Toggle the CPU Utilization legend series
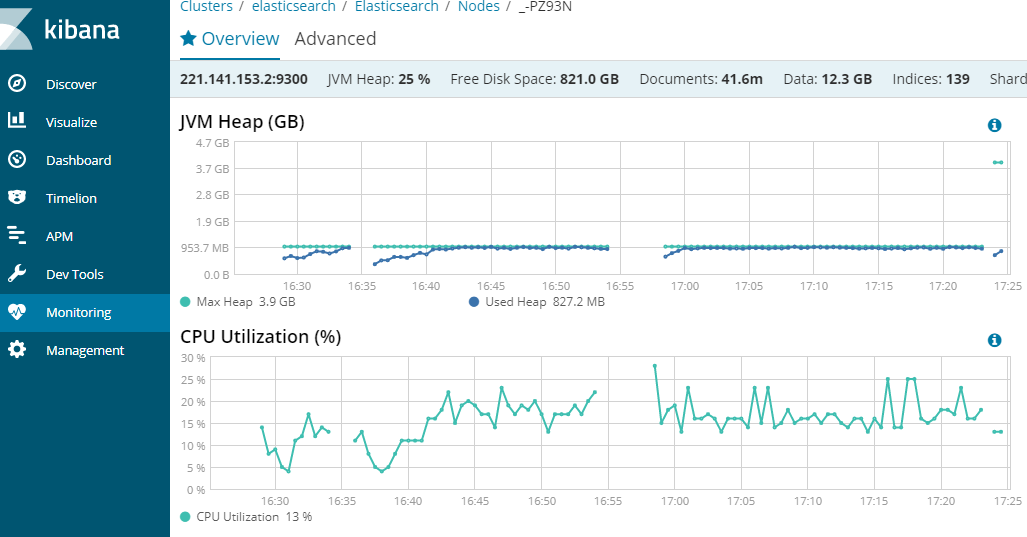This screenshot has width=1027, height=537. click(246, 517)
